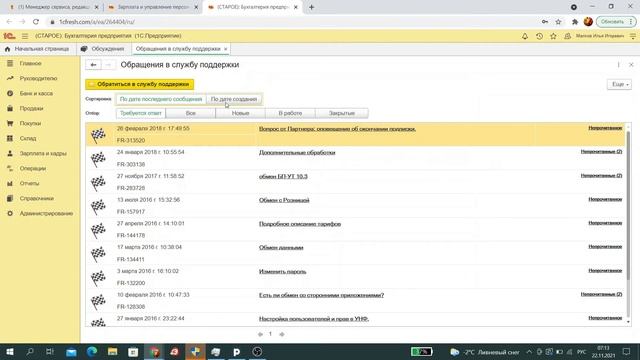Open first ticket about окончании подписки
The height and width of the screenshot is (360, 640).
pyautogui.click(x=337, y=129)
